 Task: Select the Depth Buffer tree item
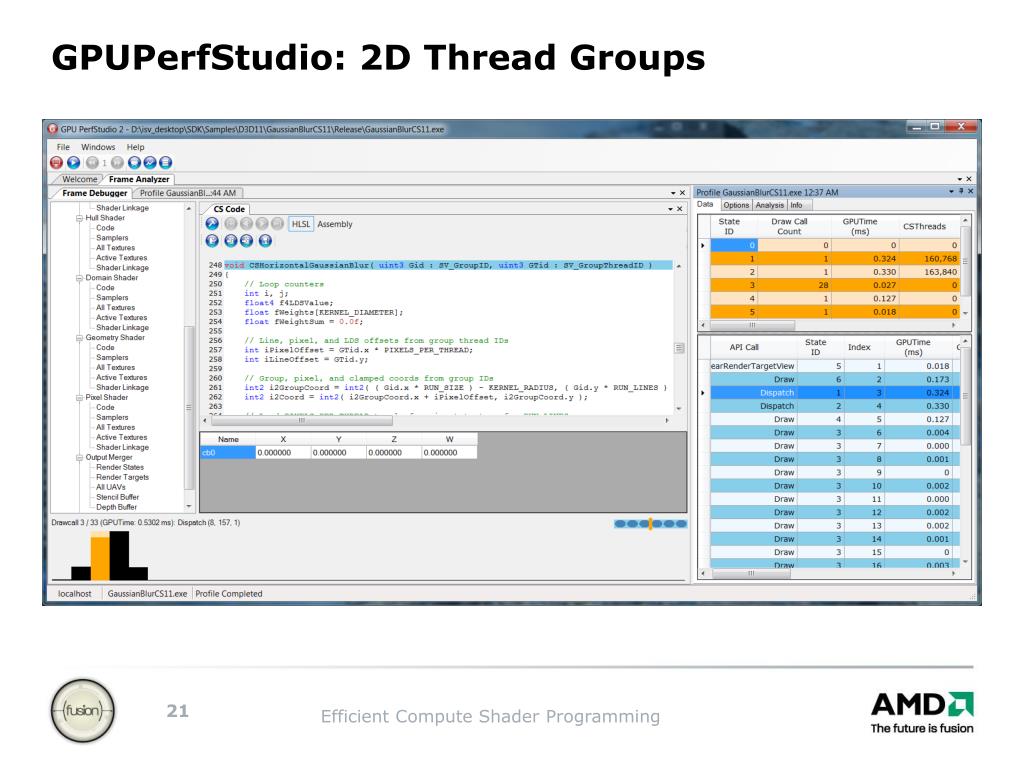point(117,507)
